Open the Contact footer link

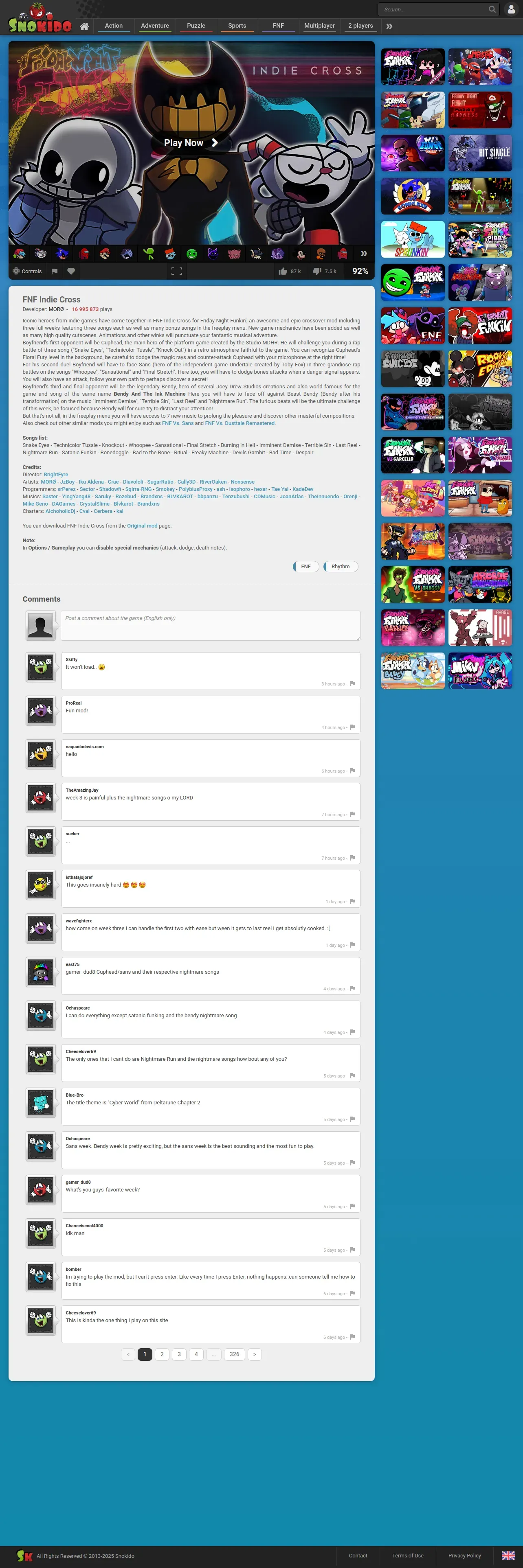tap(358, 1555)
